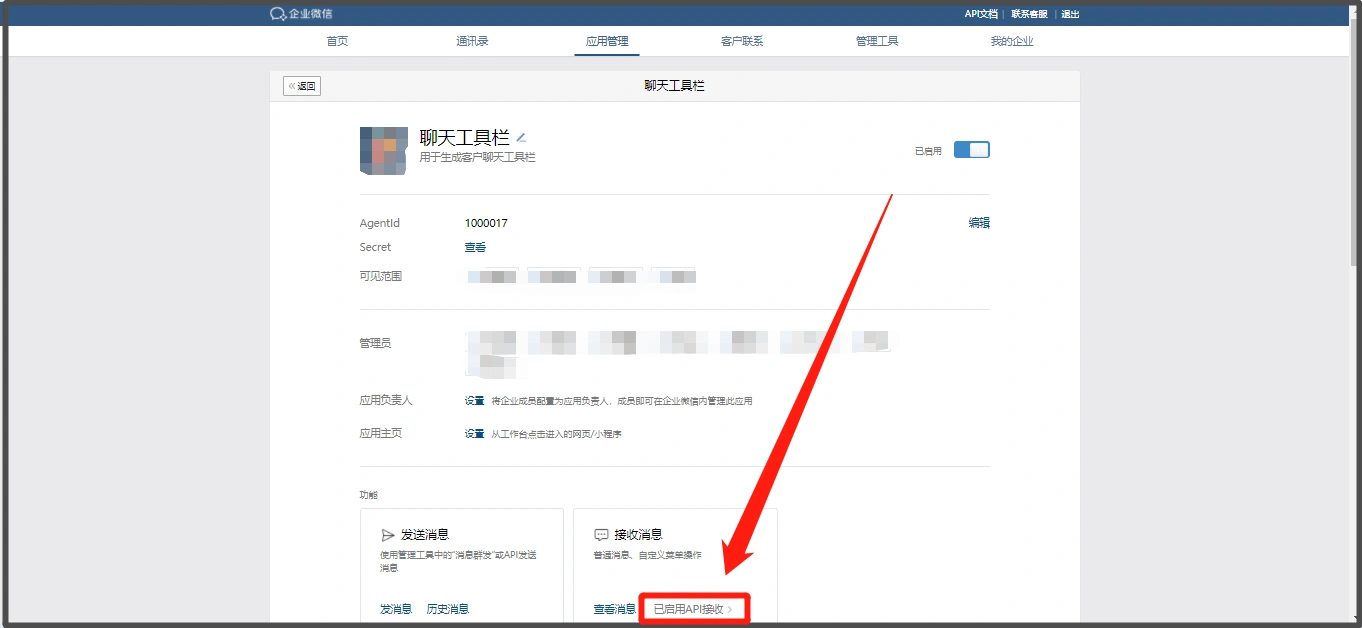Open the 管理工具 tab

click(x=877, y=41)
